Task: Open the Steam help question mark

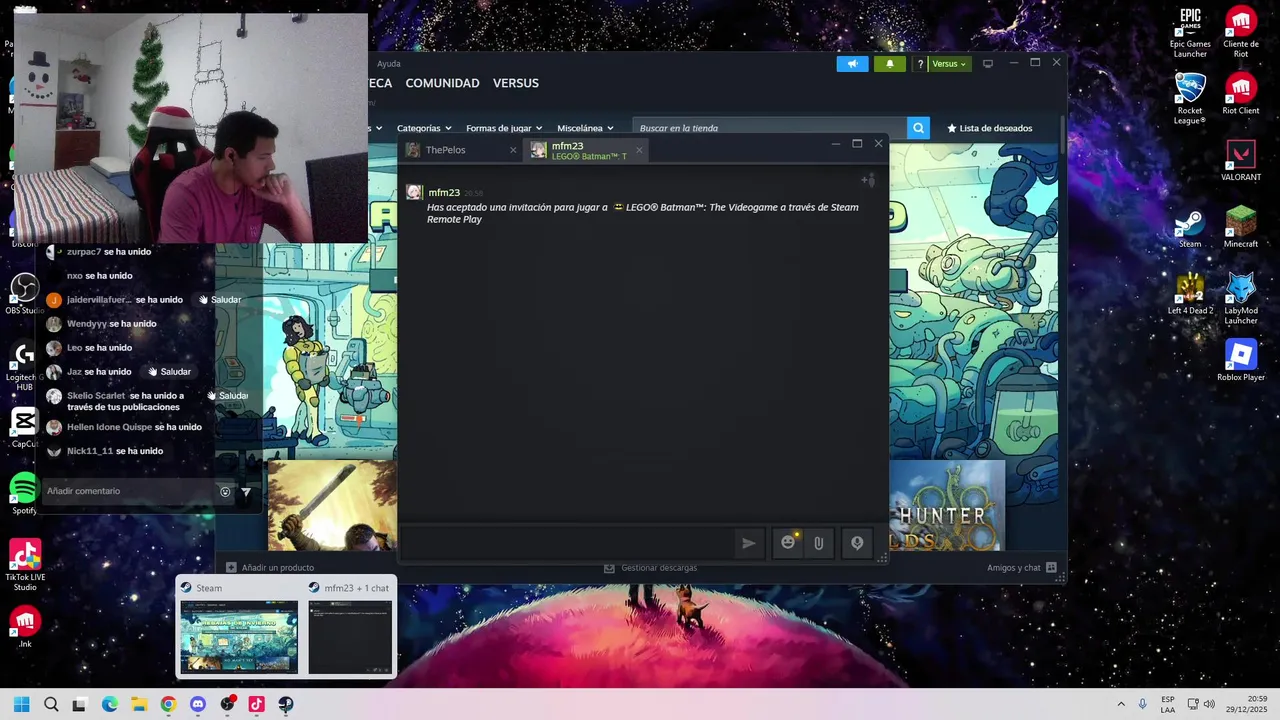Action: coord(920,64)
